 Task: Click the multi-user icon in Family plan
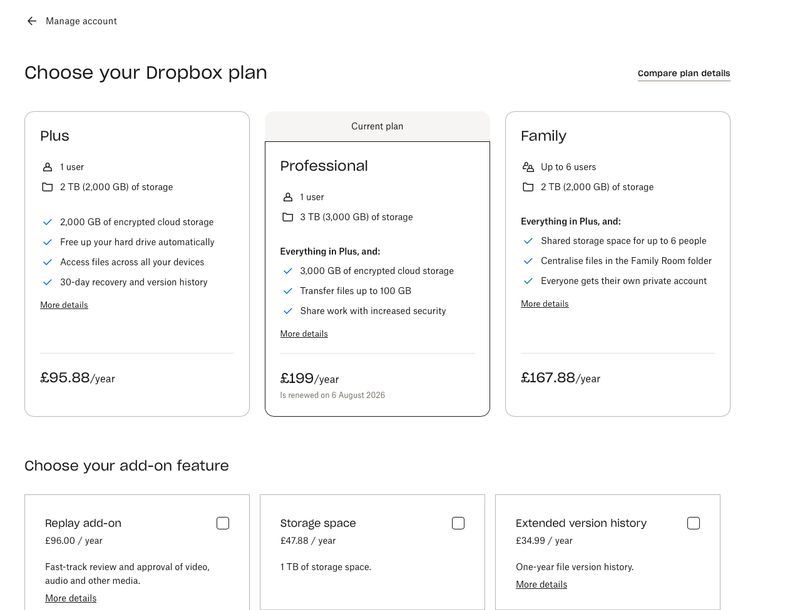[528, 167]
